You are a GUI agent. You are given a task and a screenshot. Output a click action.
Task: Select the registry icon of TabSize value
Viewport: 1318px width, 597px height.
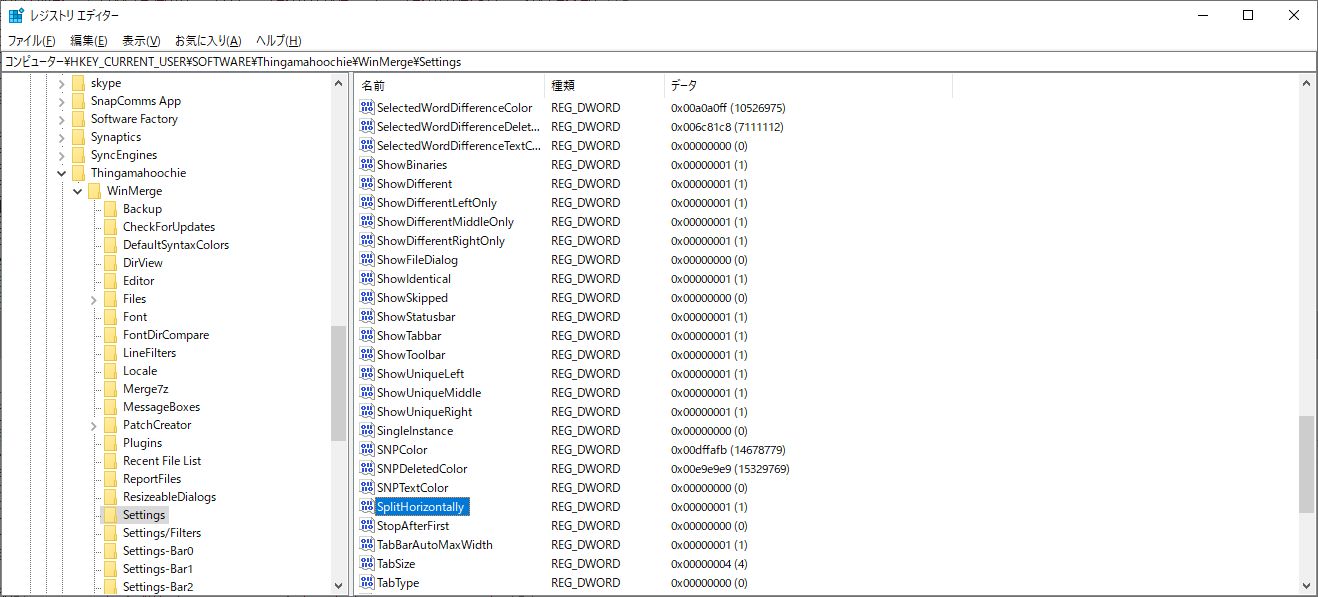coord(366,564)
